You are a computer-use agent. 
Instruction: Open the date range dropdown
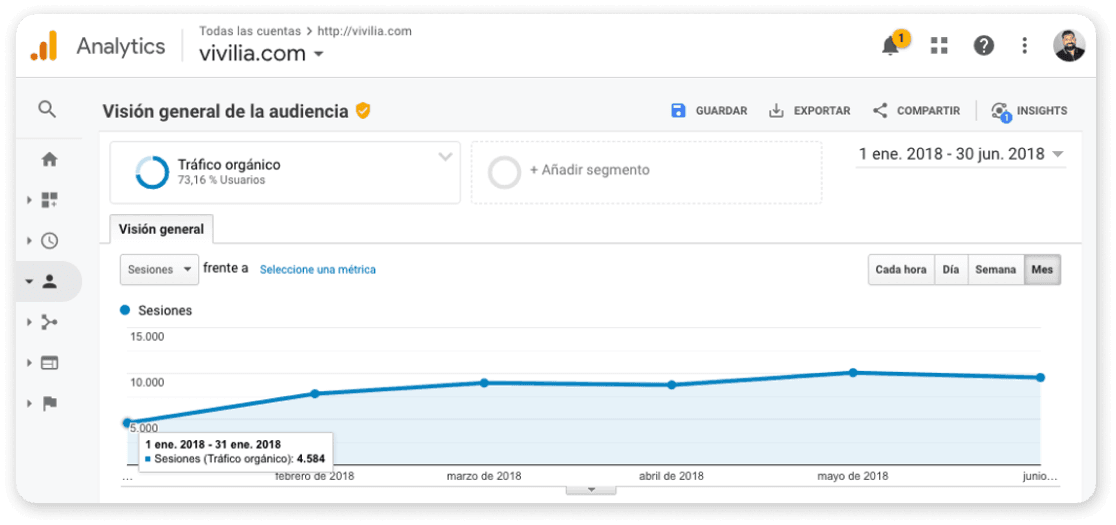coord(961,154)
